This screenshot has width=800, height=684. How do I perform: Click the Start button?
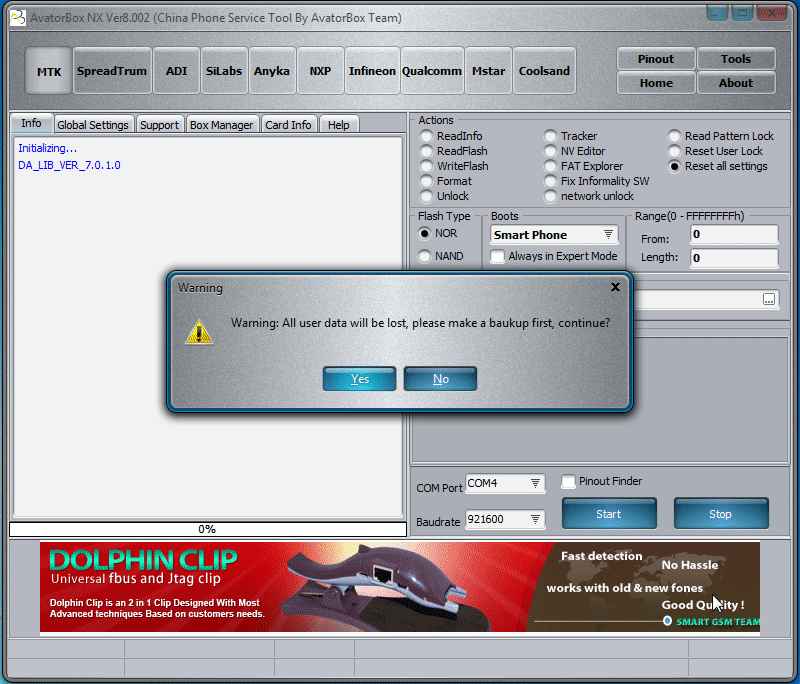coord(609,514)
